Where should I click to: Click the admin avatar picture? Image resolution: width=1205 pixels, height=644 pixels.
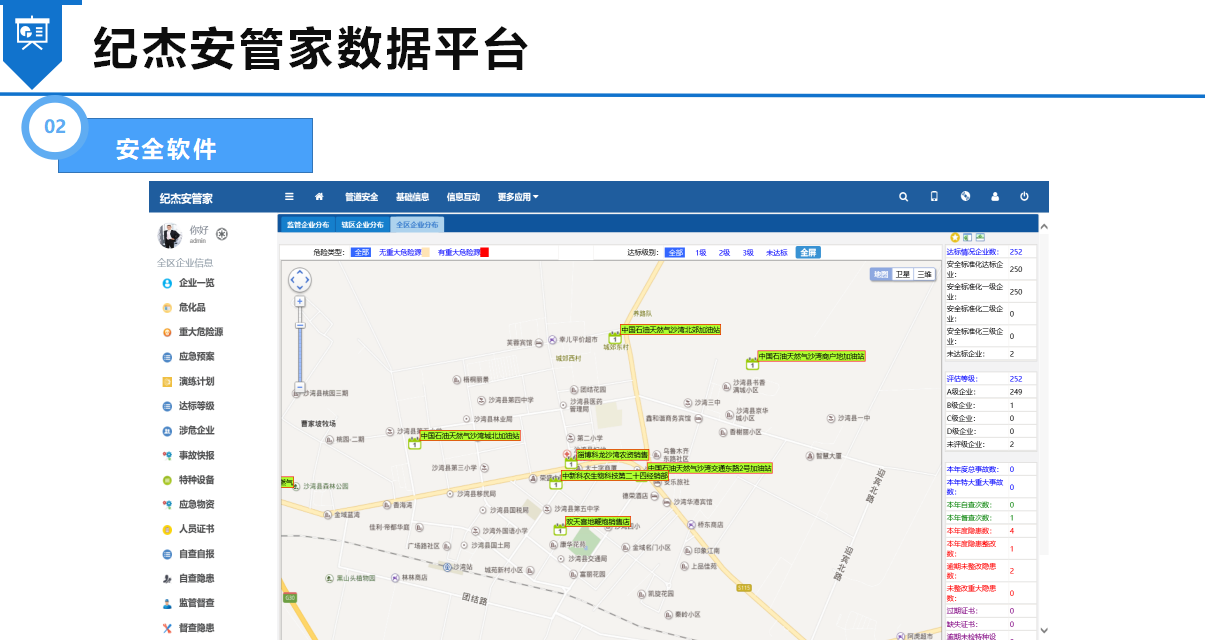(169, 235)
